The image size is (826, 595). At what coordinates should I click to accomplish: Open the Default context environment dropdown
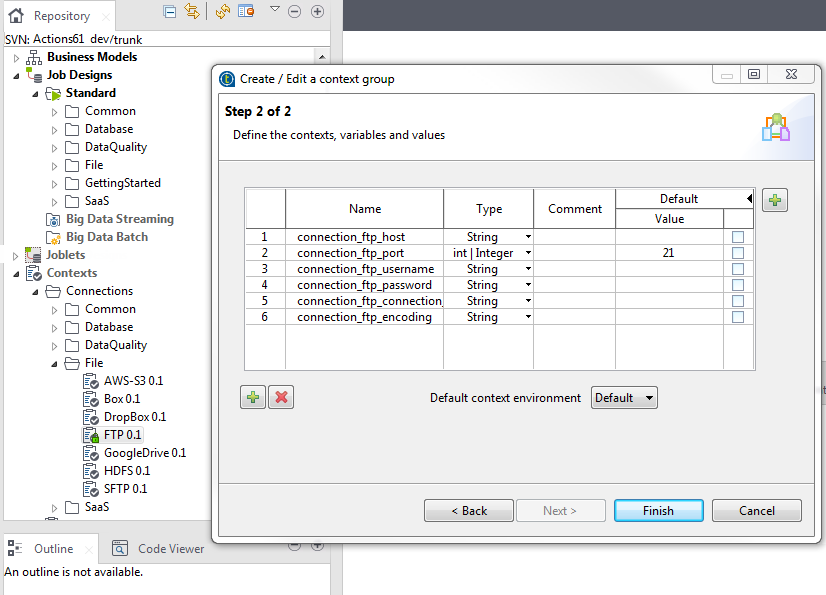tap(624, 397)
